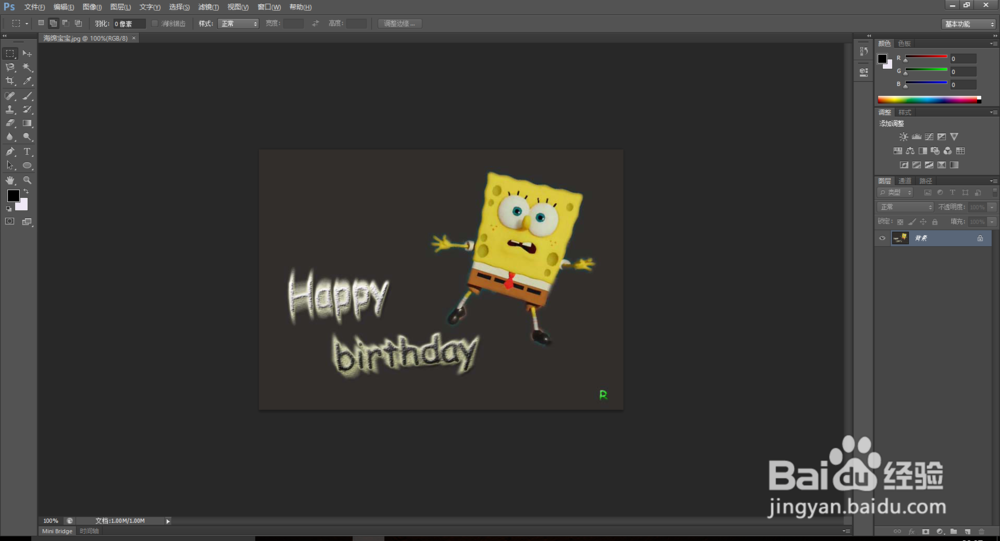
Task: Open the Color panel flyout menu
Action: click(x=993, y=43)
